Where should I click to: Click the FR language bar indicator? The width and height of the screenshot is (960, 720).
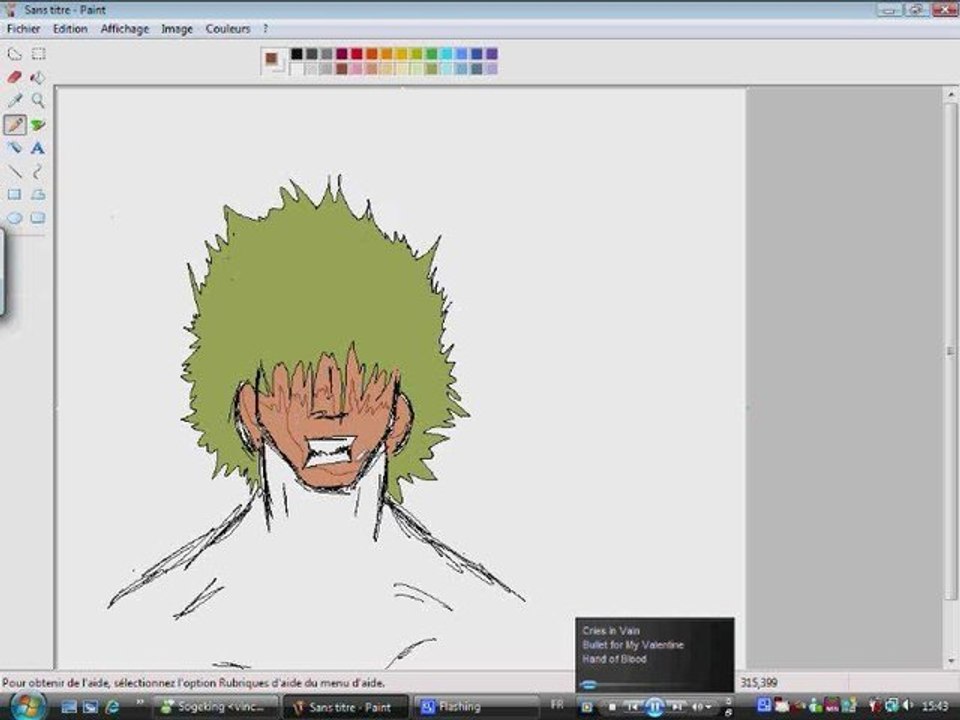557,705
